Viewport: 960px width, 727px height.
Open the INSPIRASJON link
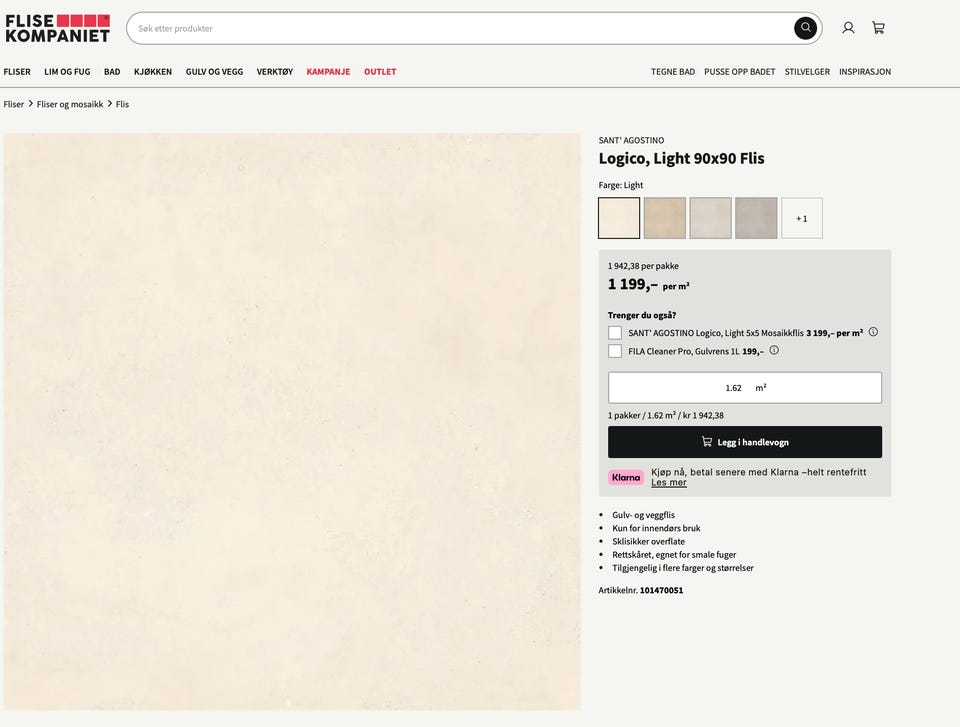click(865, 72)
